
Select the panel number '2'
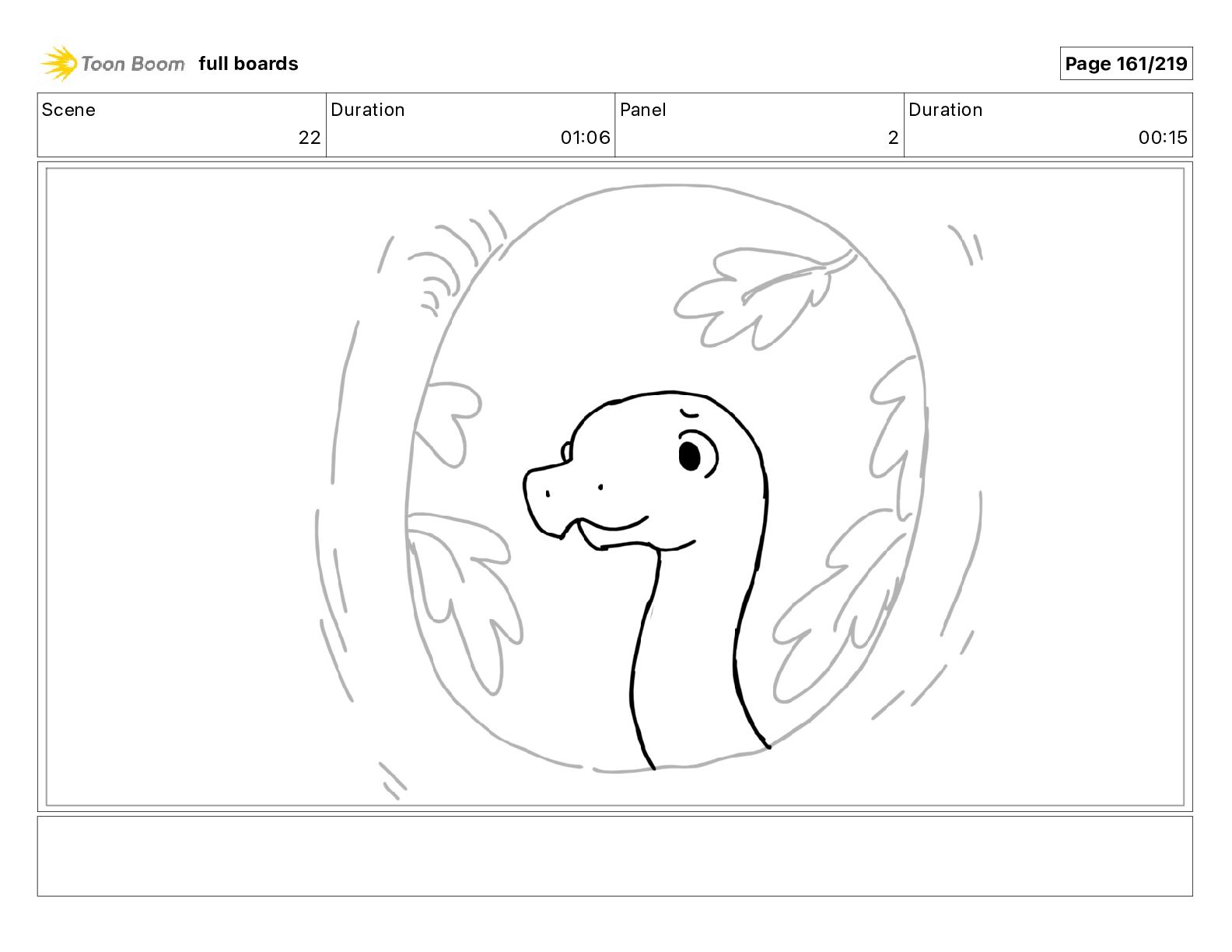893,138
